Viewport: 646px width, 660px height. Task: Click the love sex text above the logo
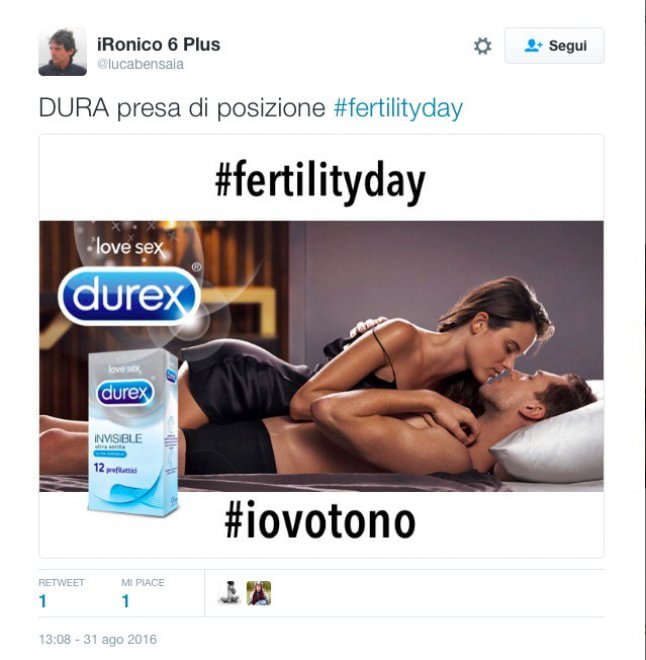[x=129, y=247]
